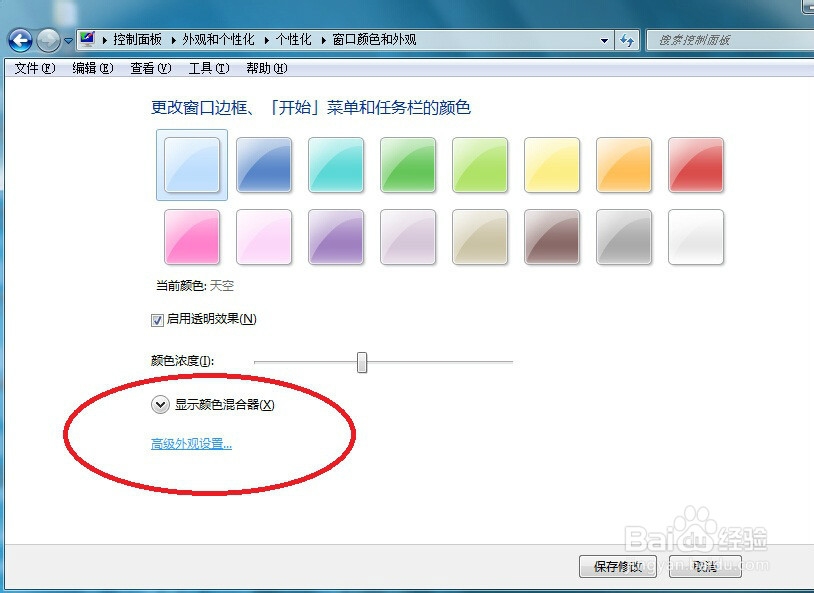Open the address bar history dropdown arrow
This screenshot has width=814, height=593.
coord(604,39)
